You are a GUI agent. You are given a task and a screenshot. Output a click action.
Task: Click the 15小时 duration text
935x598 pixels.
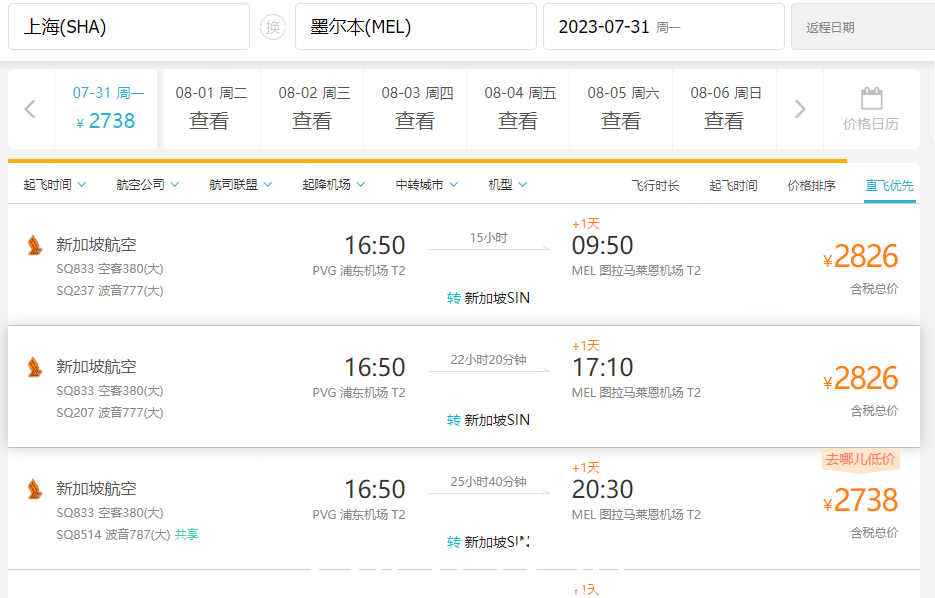488,238
